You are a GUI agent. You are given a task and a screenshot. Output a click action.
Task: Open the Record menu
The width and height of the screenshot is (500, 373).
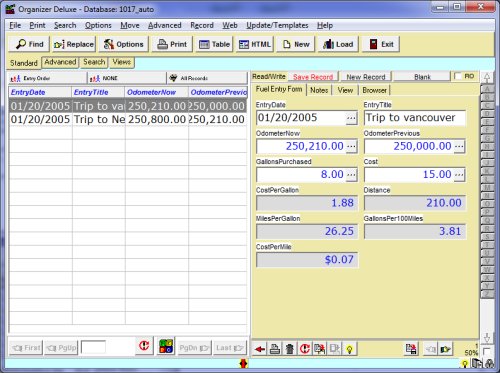pos(202,25)
